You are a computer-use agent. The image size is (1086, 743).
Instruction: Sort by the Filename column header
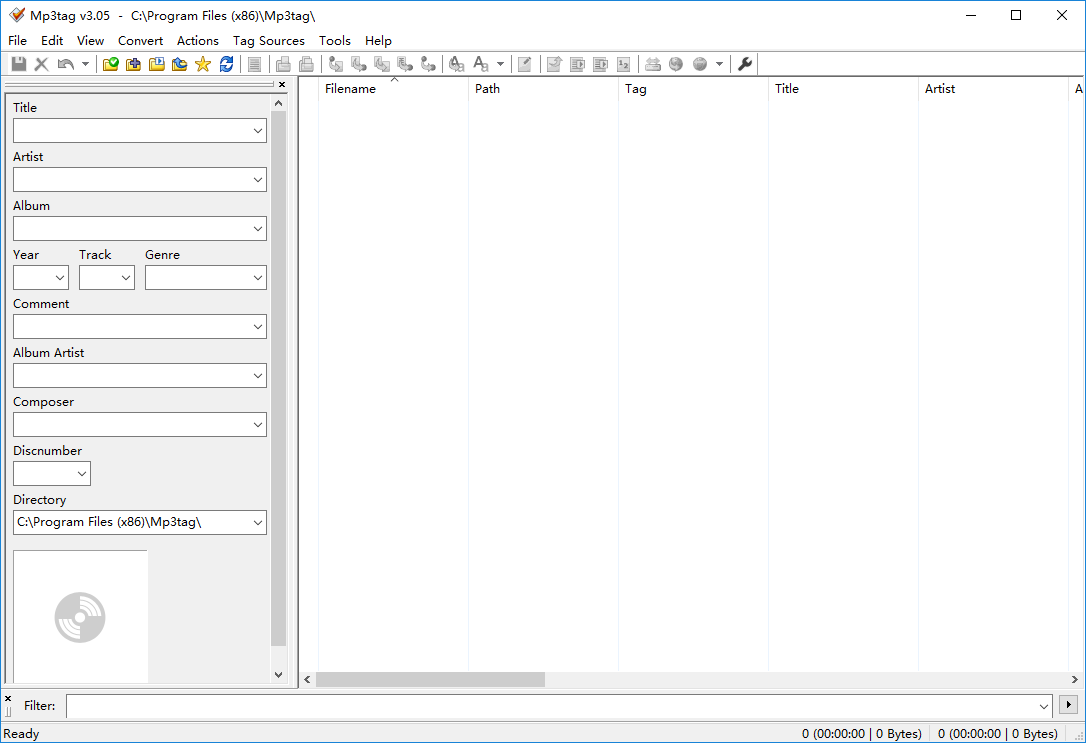[350, 89]
